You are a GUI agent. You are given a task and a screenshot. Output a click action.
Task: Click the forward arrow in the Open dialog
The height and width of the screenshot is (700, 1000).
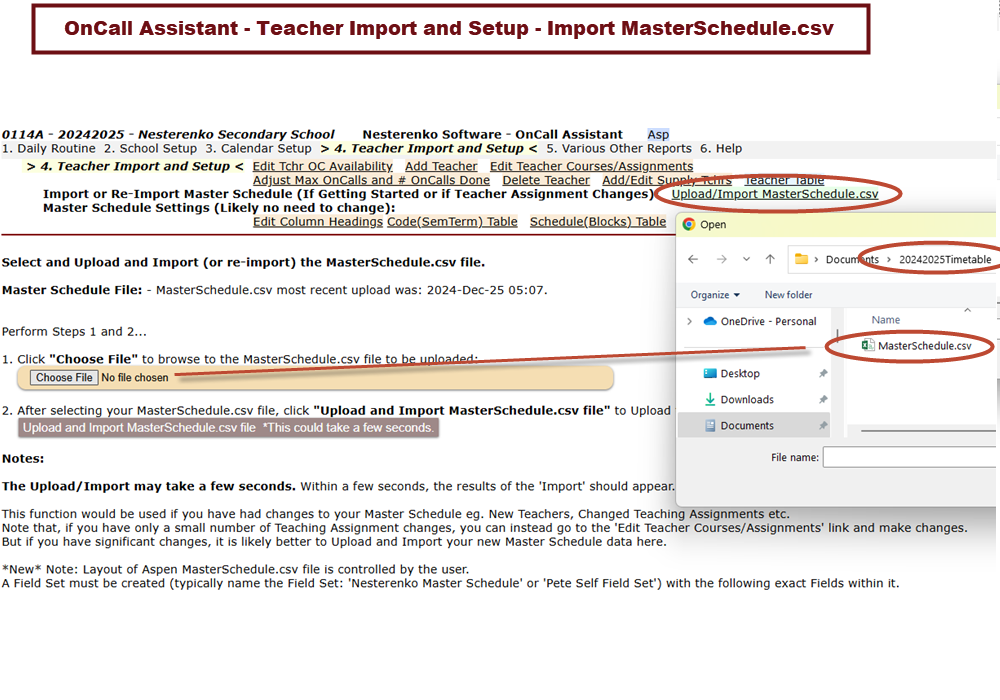720,259
